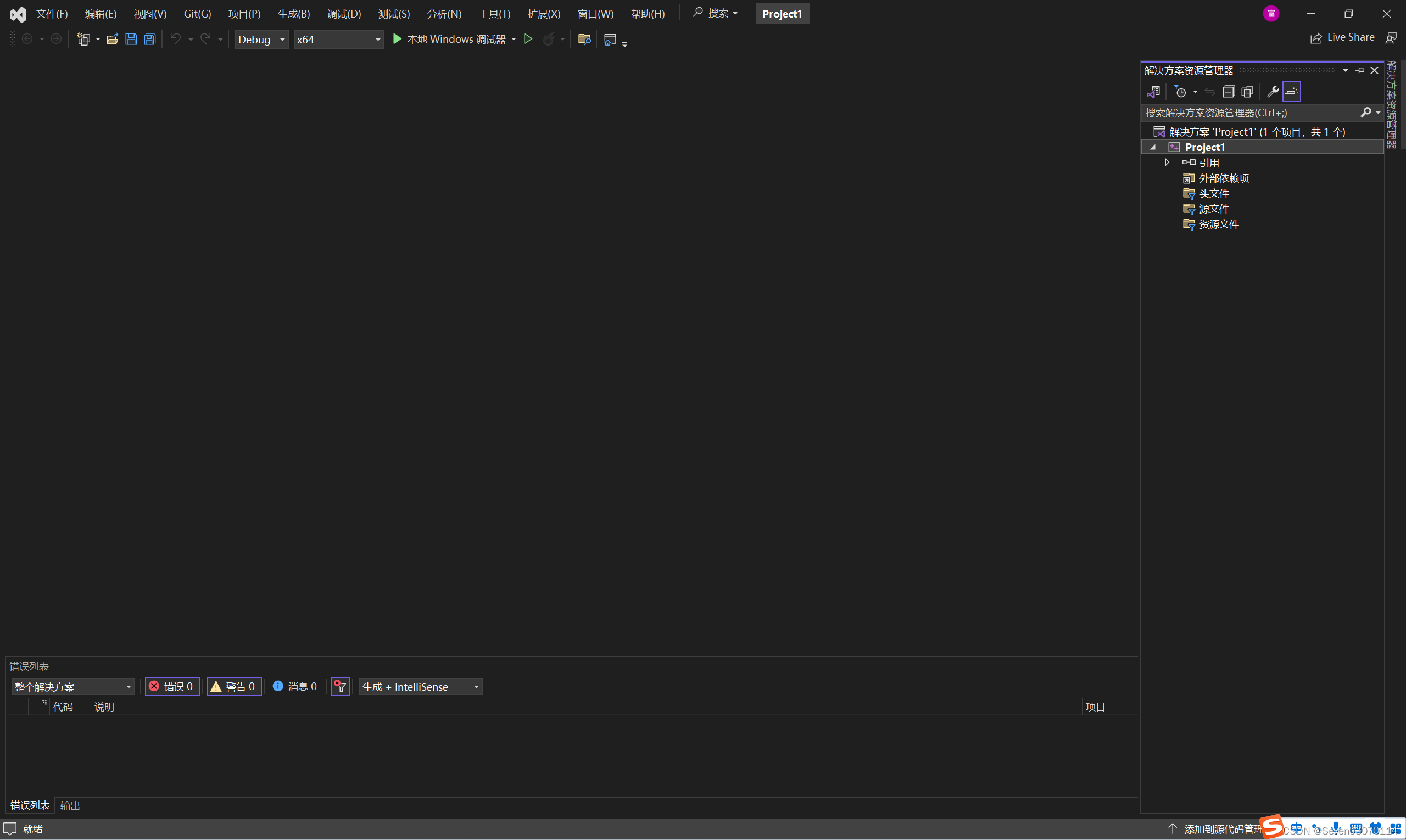Click the Find in Files folder-search icon
The height and width of the screenshot is (840, 1406).
pos(584,39)
